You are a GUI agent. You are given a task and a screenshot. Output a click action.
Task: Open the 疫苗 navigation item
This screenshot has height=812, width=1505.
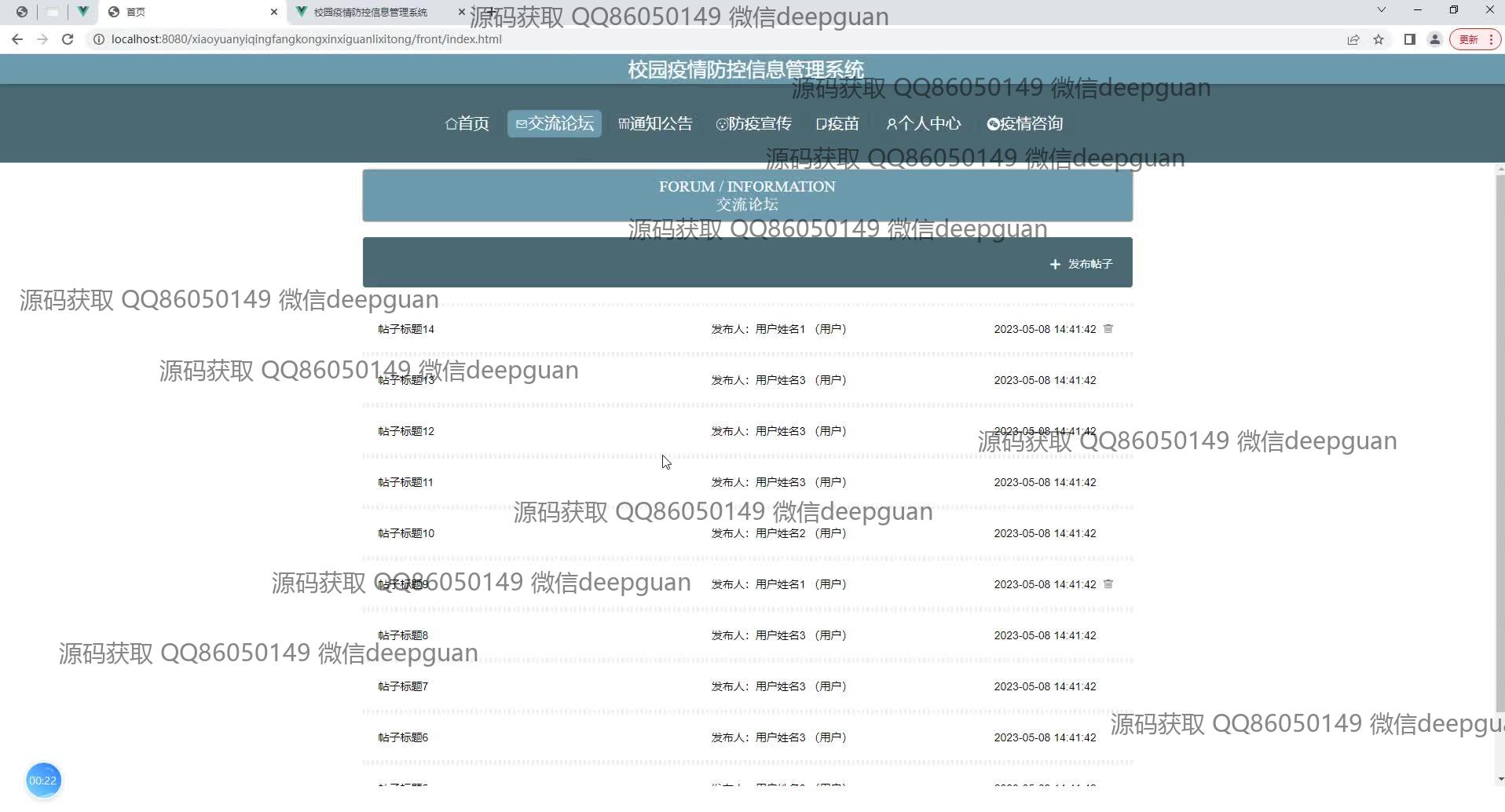pos(837,123)
